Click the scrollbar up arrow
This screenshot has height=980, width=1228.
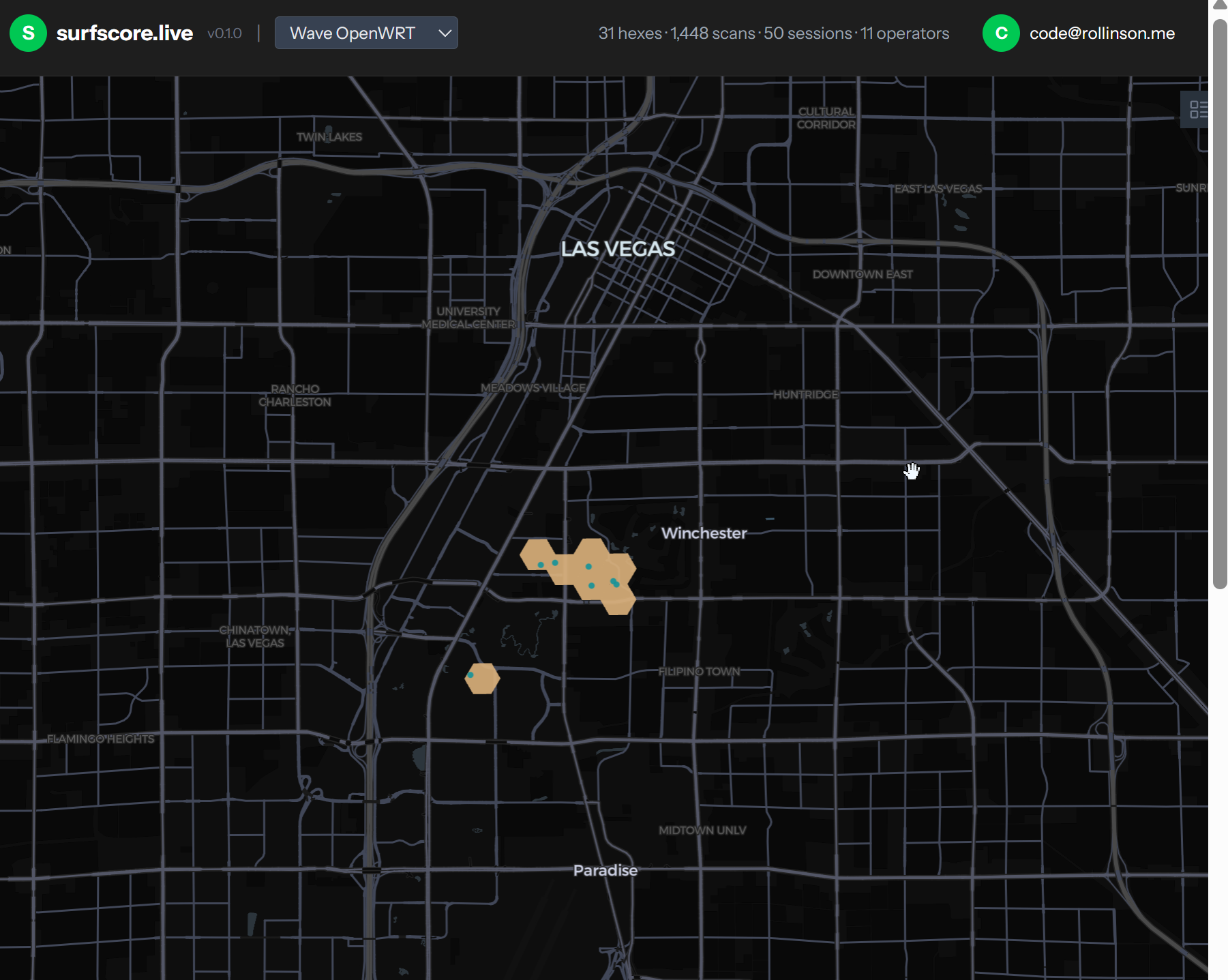[x=1220, y=5]
